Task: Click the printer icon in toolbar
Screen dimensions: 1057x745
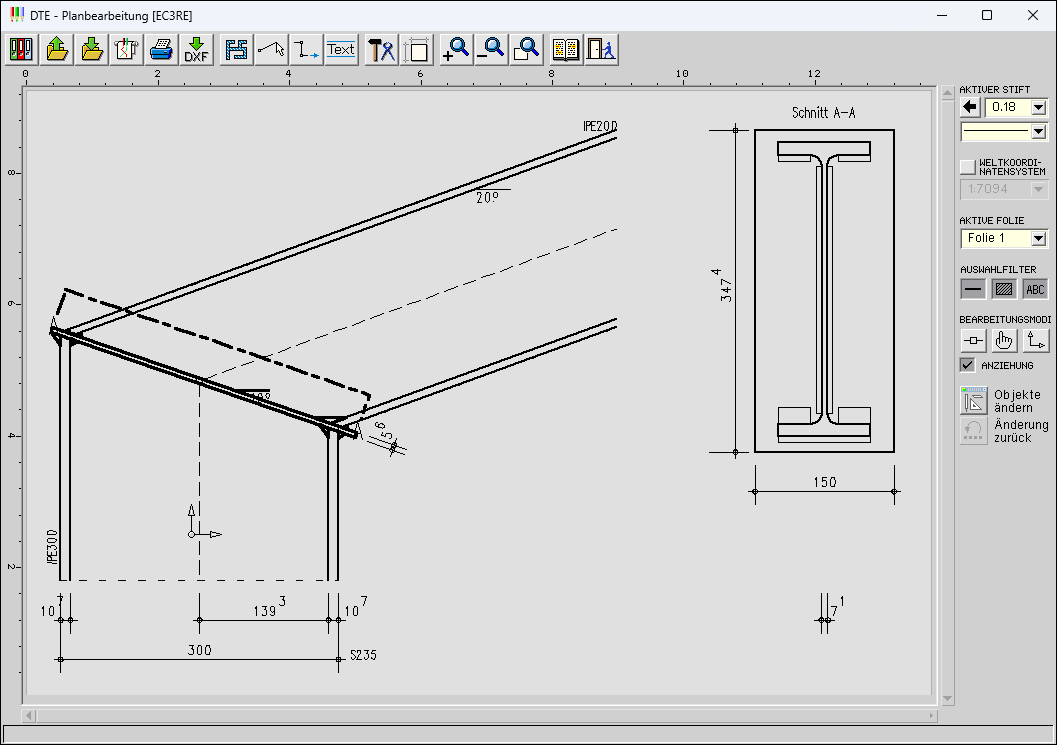Action: click(x=161, y=49)
